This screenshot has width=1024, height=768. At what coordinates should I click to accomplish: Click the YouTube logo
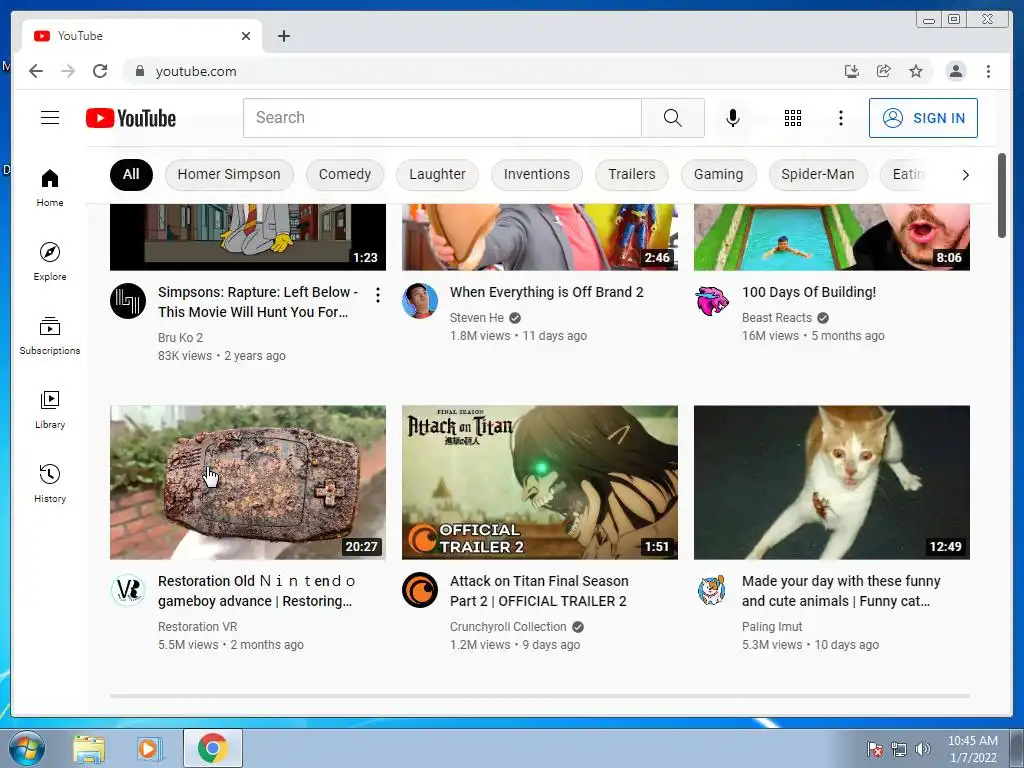tap(131, 118)
